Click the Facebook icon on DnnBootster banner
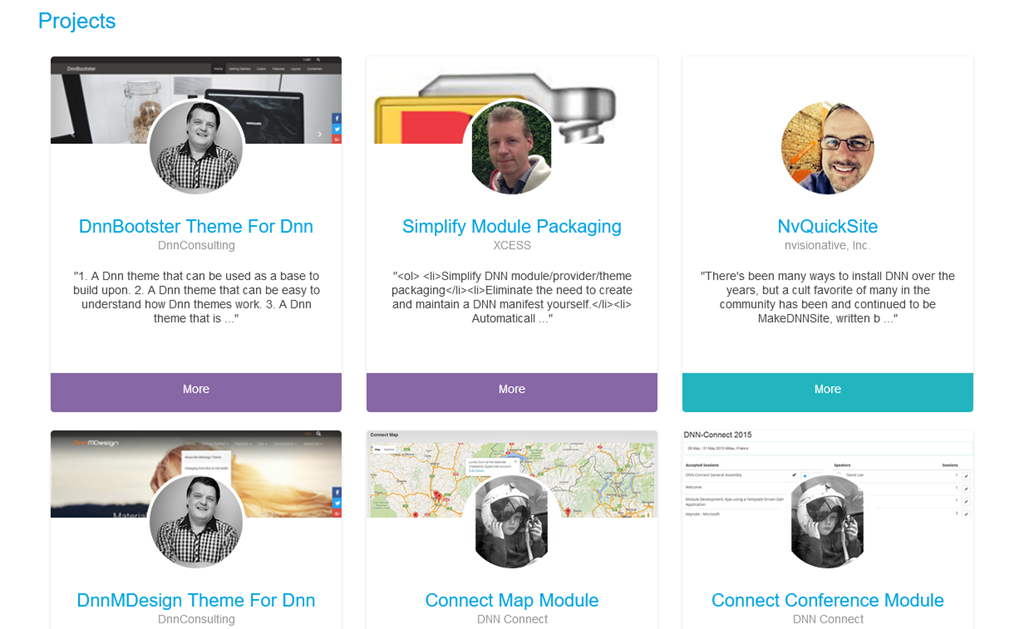This screenshot has width=1024, height=629. point(336,118)
